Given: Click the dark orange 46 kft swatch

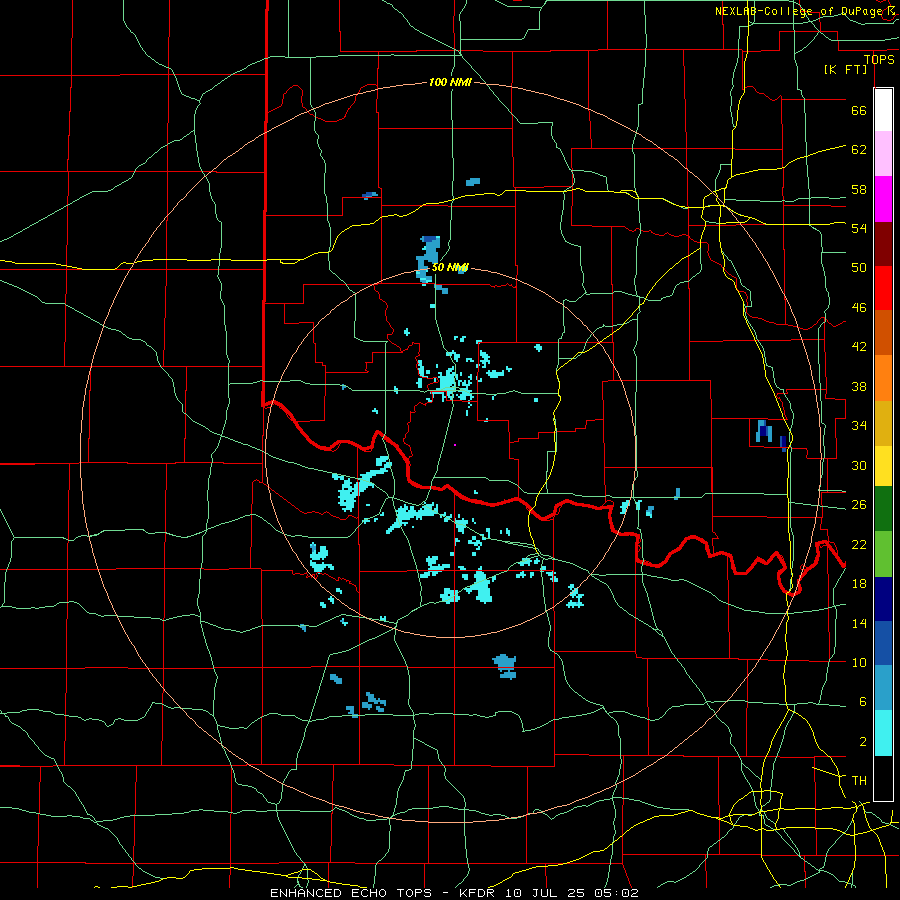Looking at the screenshot, I should [x=883, y=333].
